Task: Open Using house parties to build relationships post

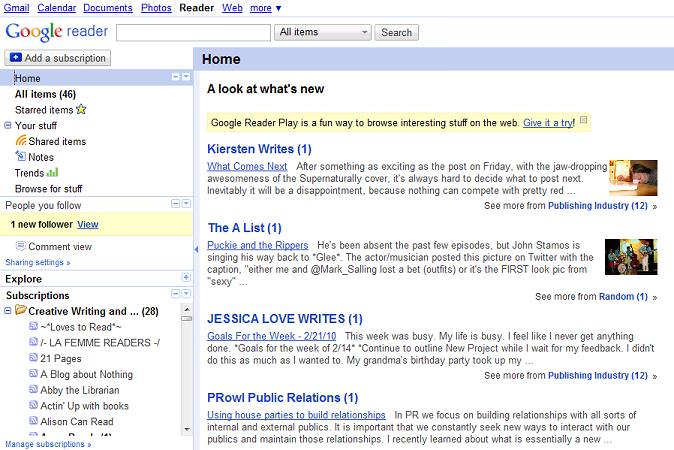Action: (x=296, y=415)
